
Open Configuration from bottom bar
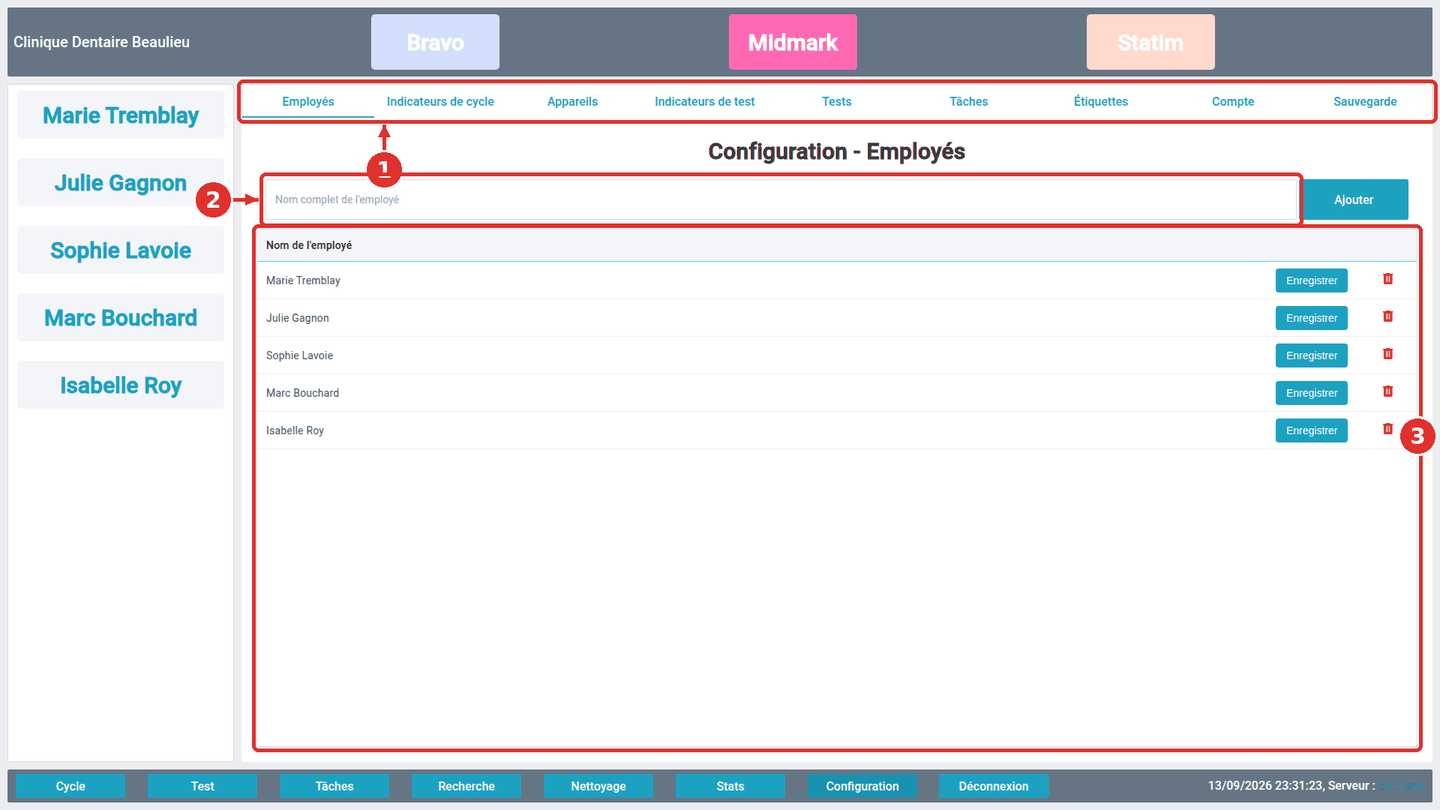[863, 786]
